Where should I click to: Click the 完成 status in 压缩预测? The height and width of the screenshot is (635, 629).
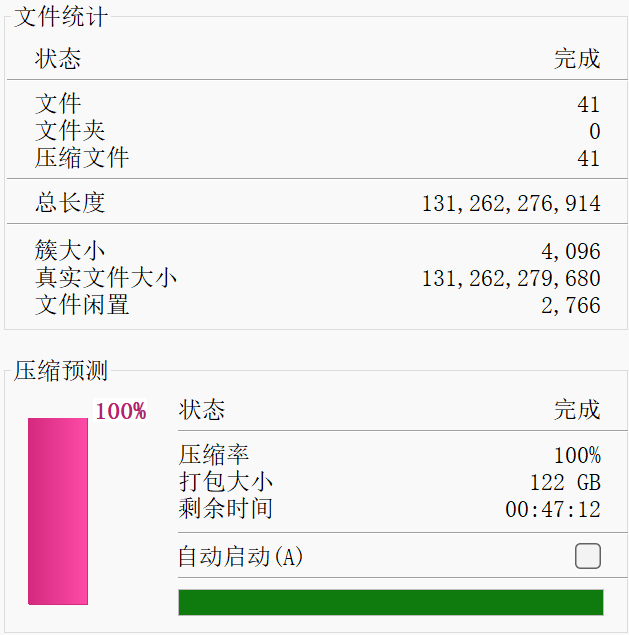point(577,409)
